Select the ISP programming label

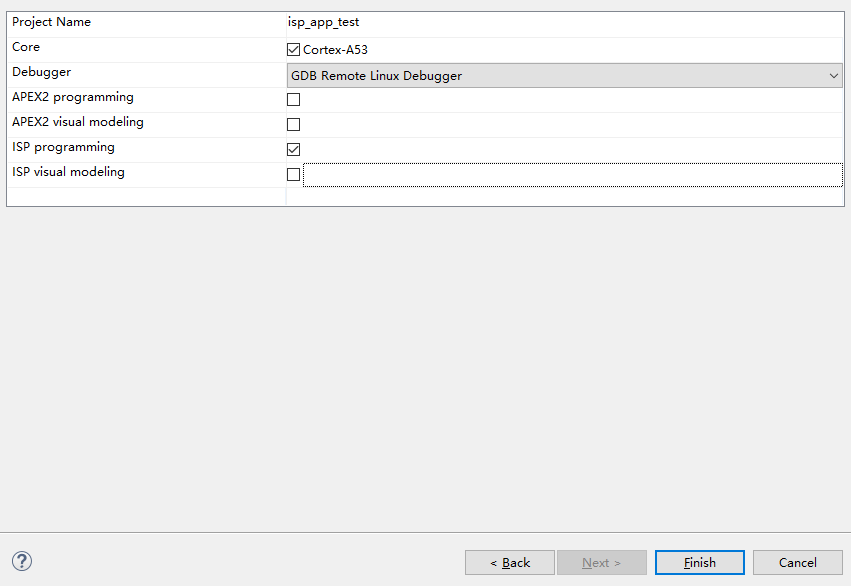(x=63, y=147)
